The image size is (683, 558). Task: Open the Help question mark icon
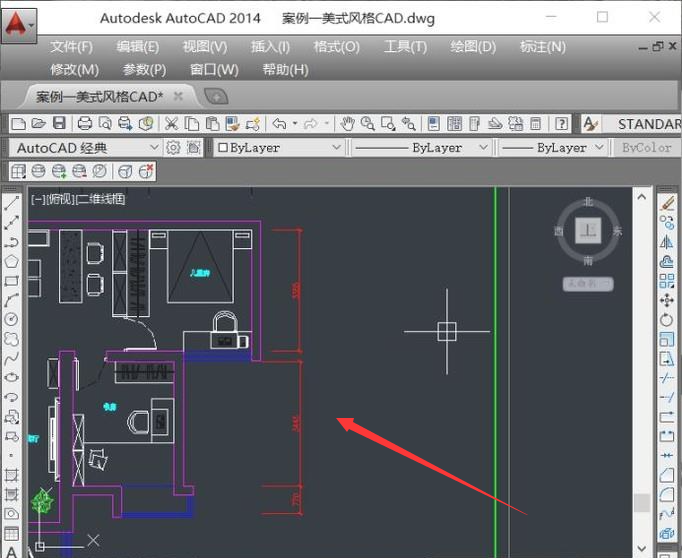tap(561, 124)
